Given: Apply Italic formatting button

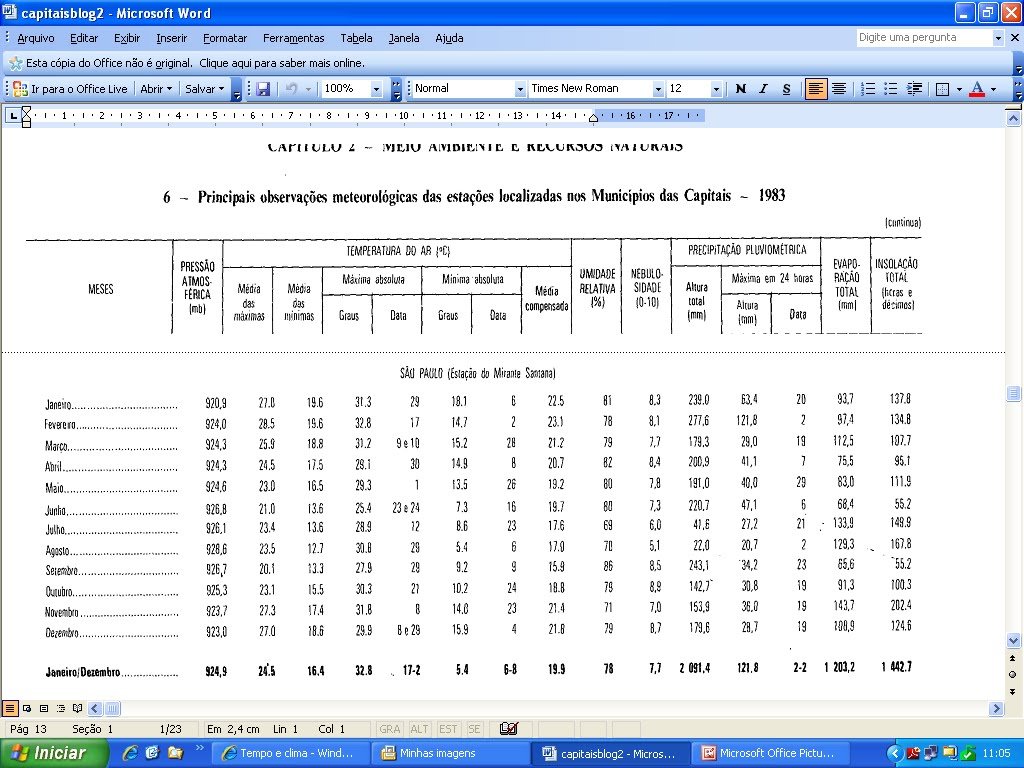Looking at the screenshot, I should click(x=763, y=89).
